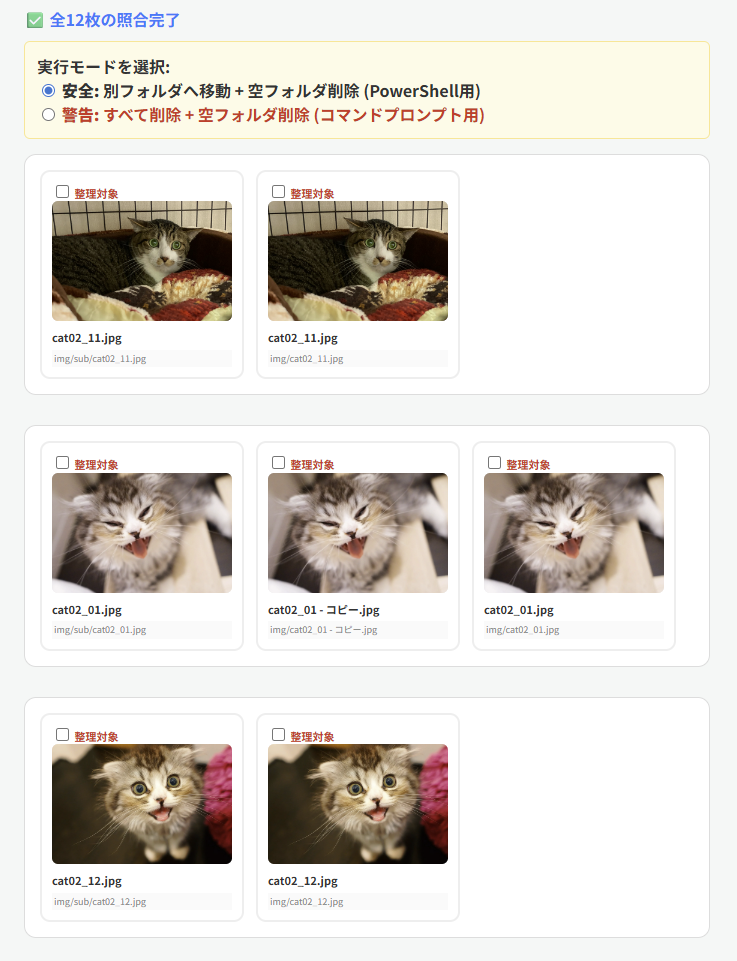Image resolution: width=737 pixels, height=961 pixels.
Task: Check 整理対象 for cat02_01 - コピー.jpg
Action: coord(278,463)
